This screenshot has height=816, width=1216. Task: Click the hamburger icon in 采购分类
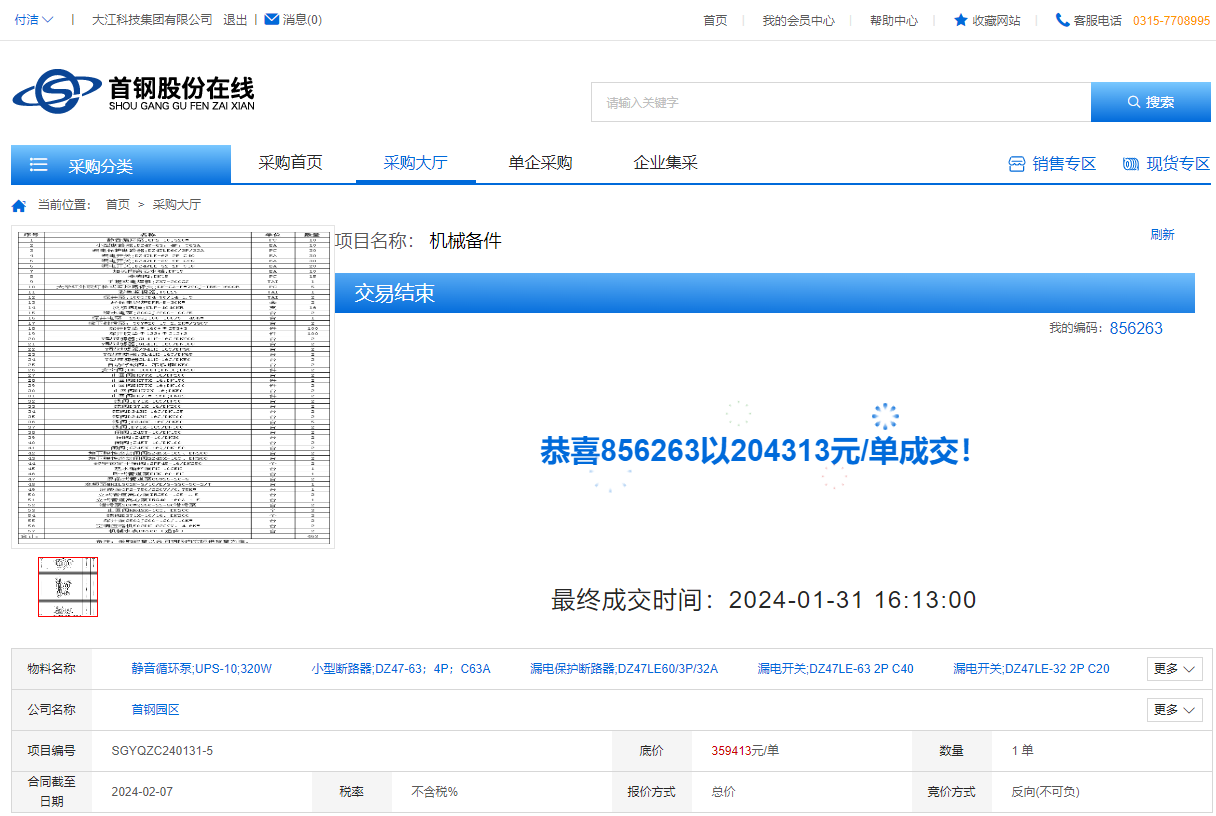tap(39, 165)
